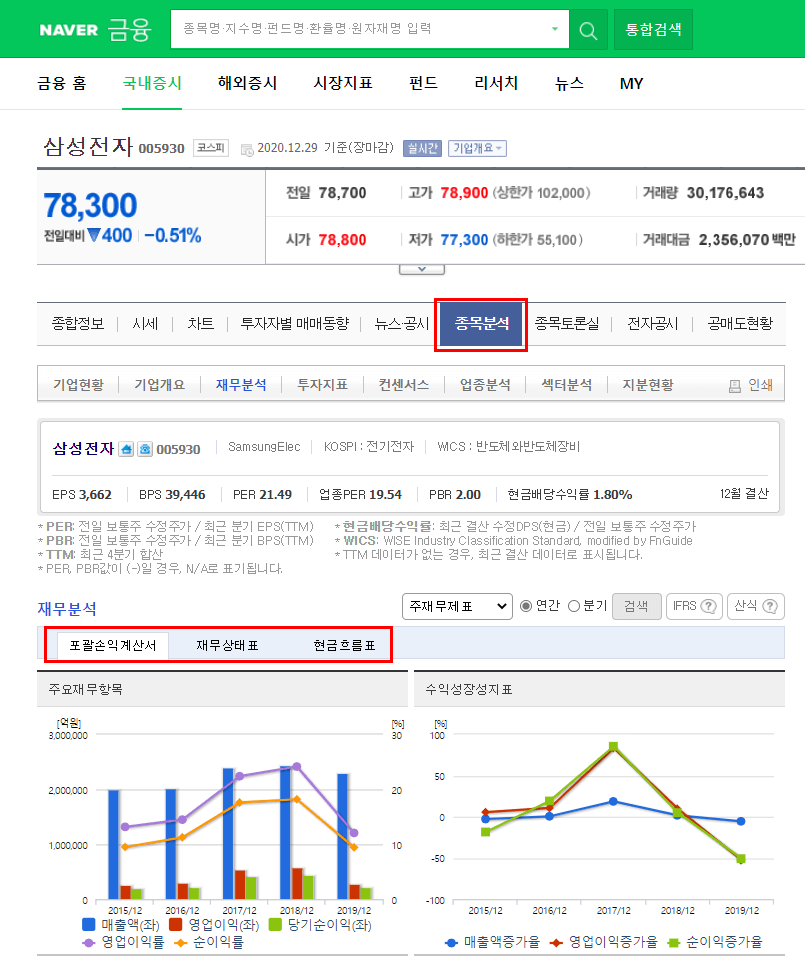Click the phone icon next to 삼성전자
805x963 pixels.
145,449
